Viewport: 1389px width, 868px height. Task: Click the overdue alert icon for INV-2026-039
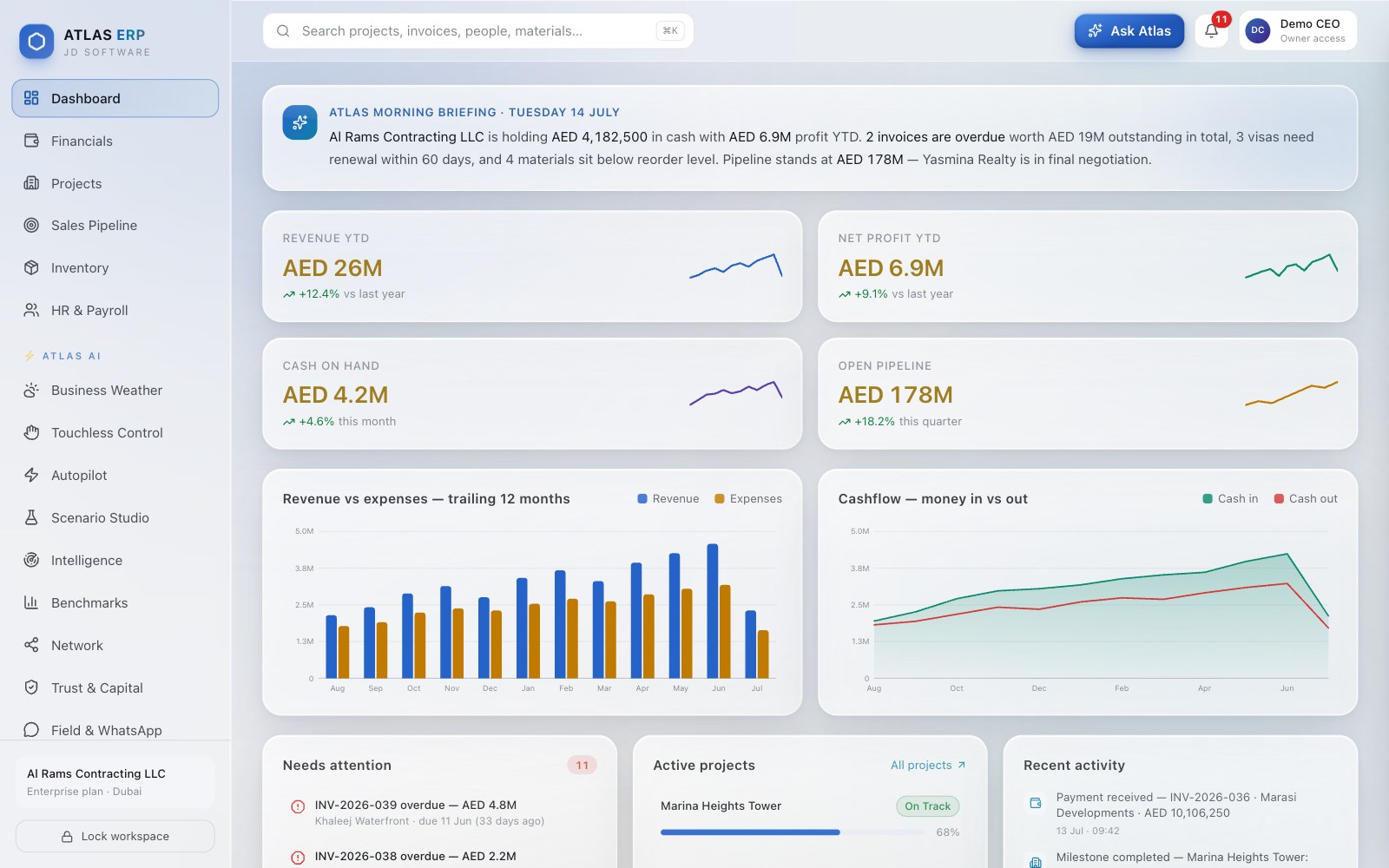(298, 806)
